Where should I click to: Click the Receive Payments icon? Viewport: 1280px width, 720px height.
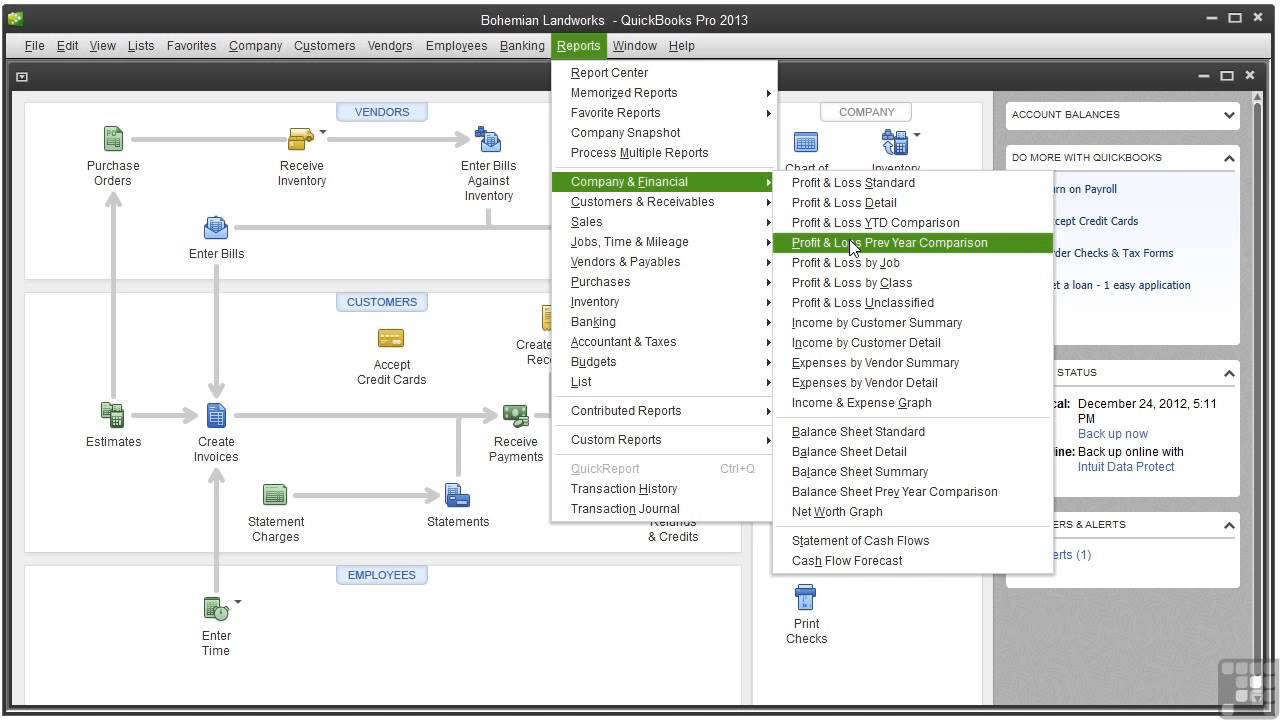point(515,414)
